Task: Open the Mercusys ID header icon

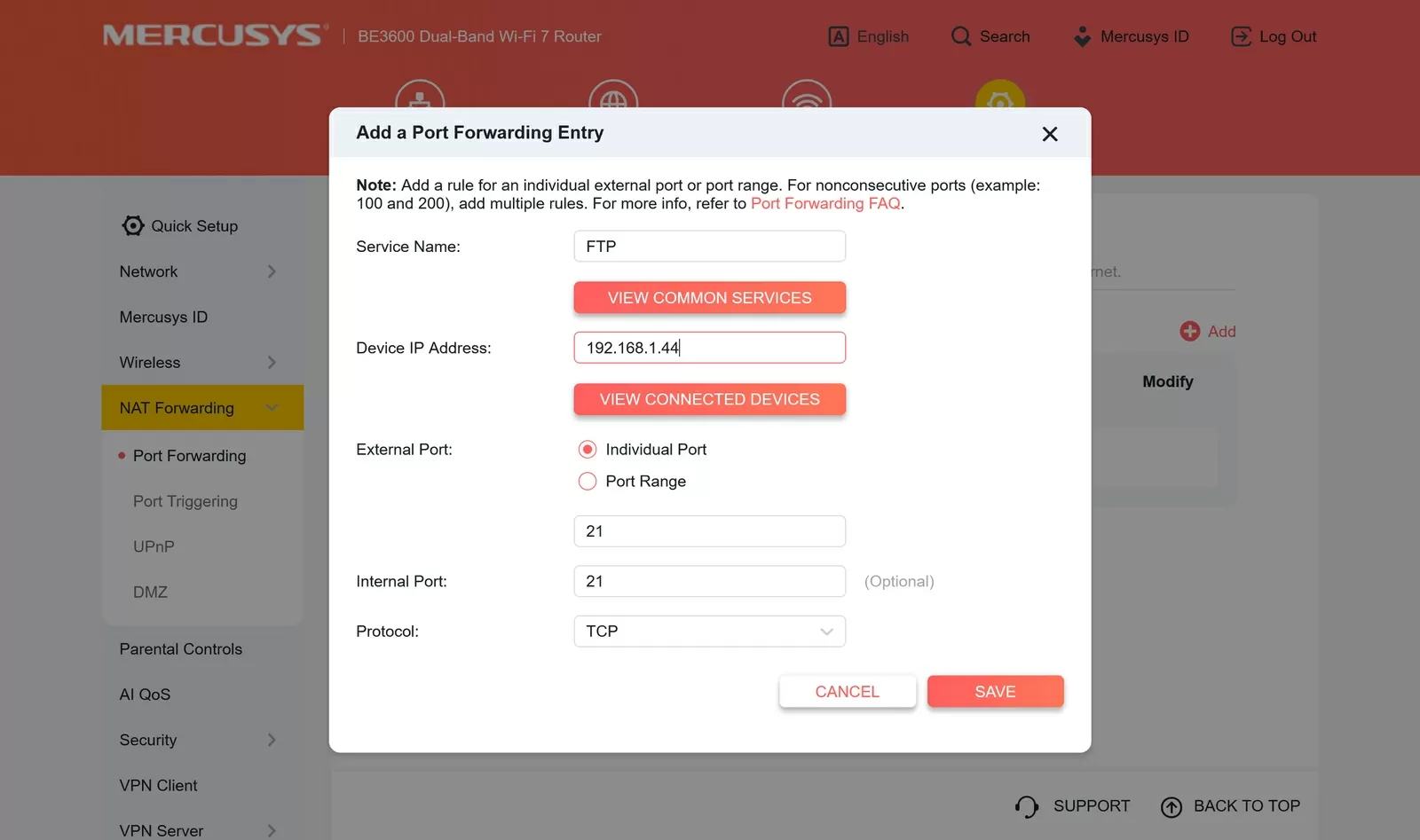Action: click(1082, 36)
